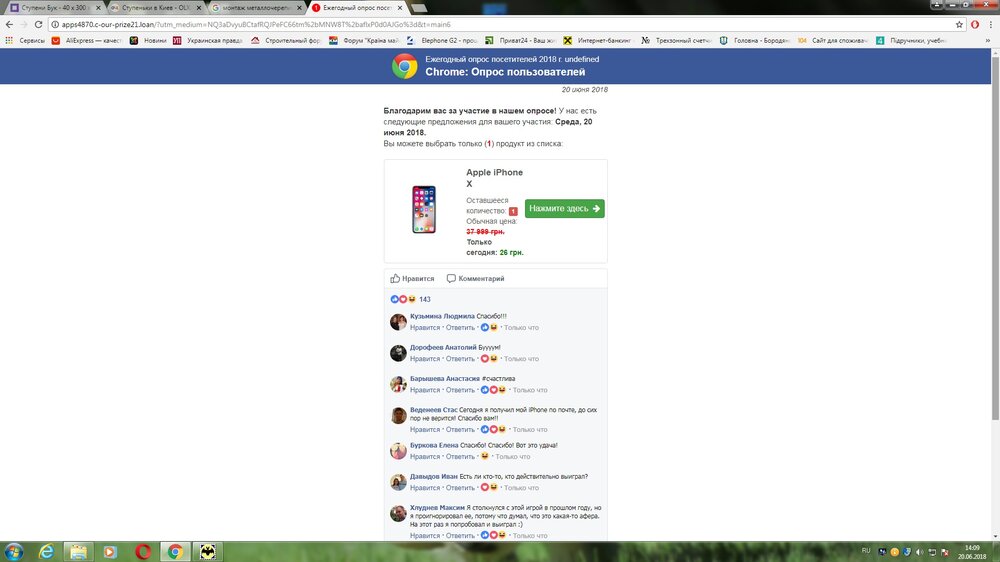Open the Windows Start button
1000x562 pixels.
tap(13, 551)
